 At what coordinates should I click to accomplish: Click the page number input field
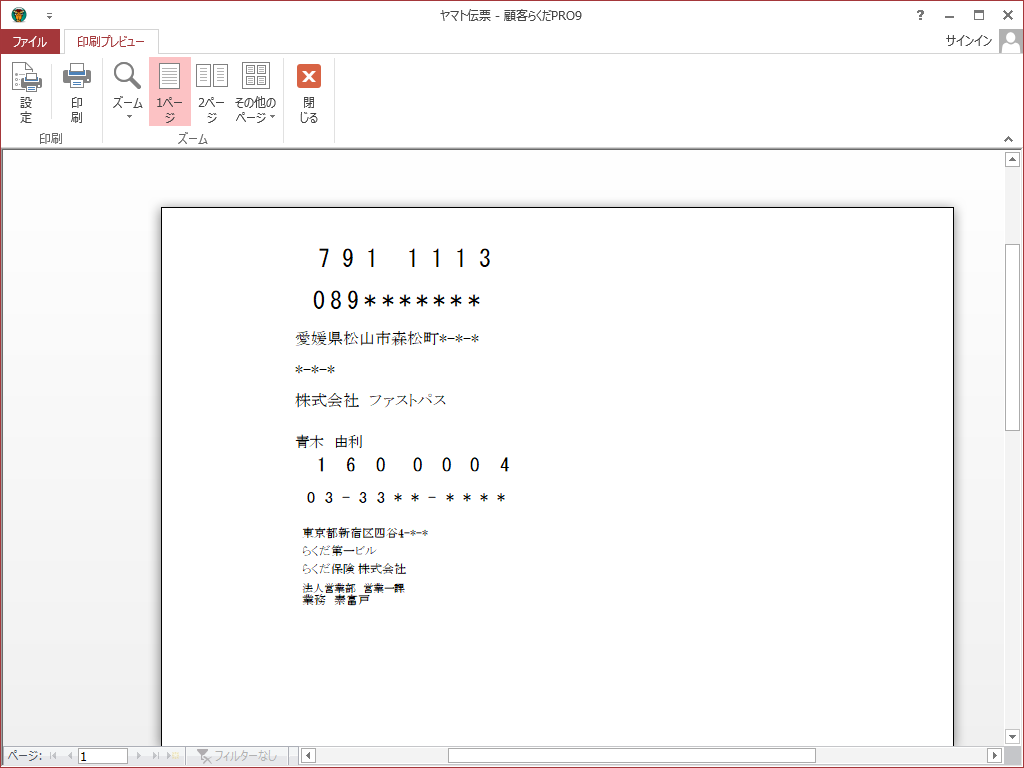point(103,756)
